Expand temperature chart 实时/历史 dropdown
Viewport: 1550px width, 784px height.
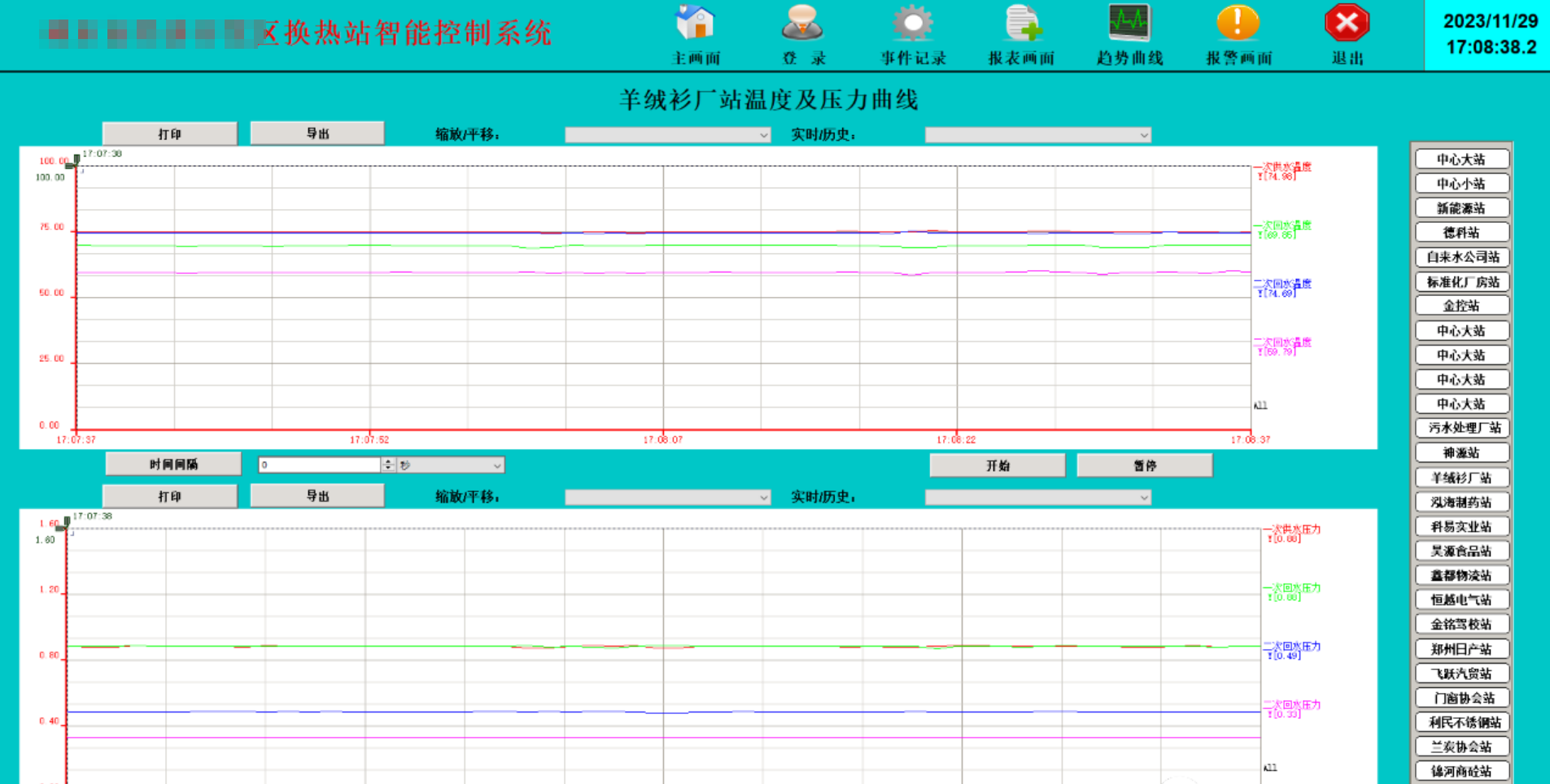point(1037,135)
